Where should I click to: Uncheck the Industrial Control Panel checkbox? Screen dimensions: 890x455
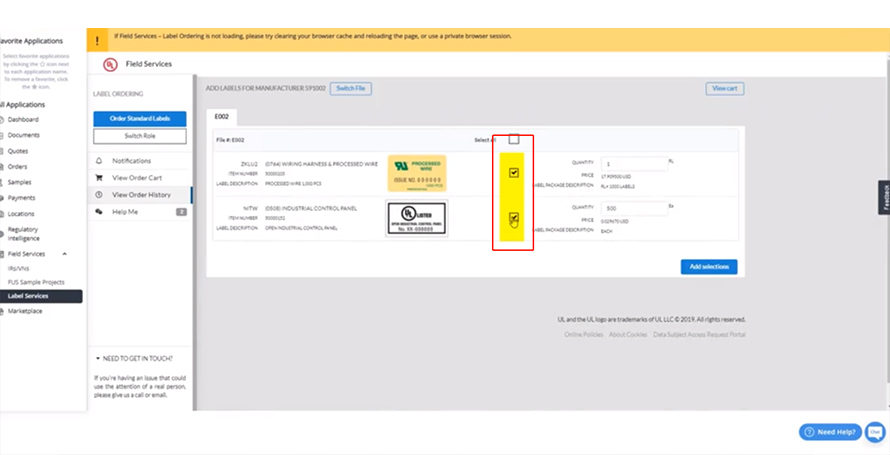tap(514, 217)
